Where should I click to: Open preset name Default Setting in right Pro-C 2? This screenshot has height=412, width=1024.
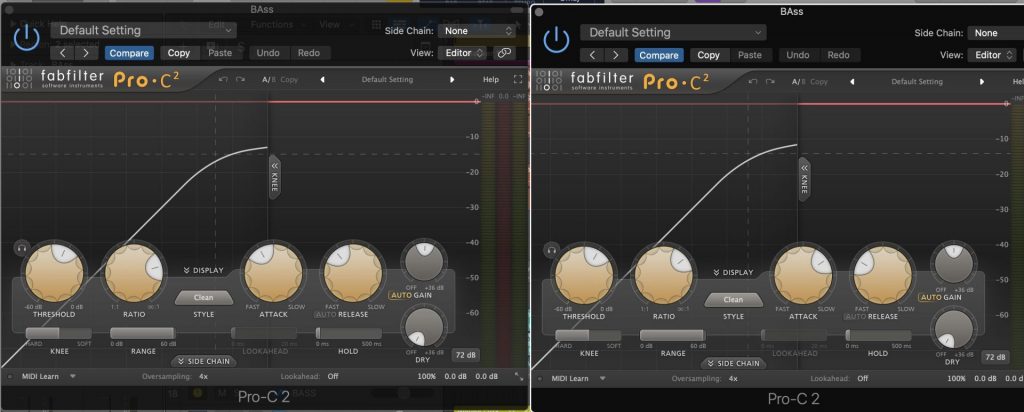917,82
